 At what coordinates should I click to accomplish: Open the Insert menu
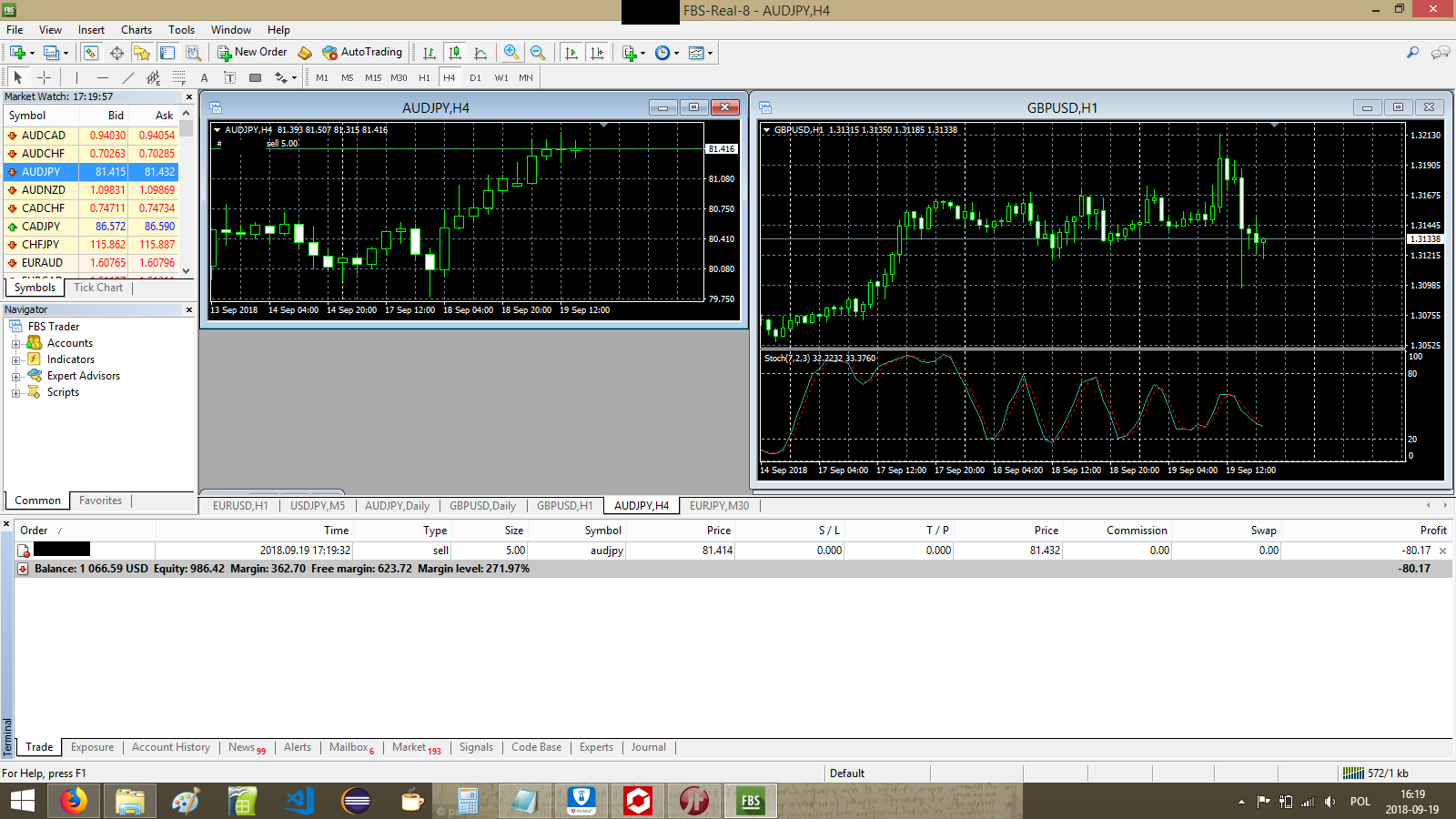point(91,30)
